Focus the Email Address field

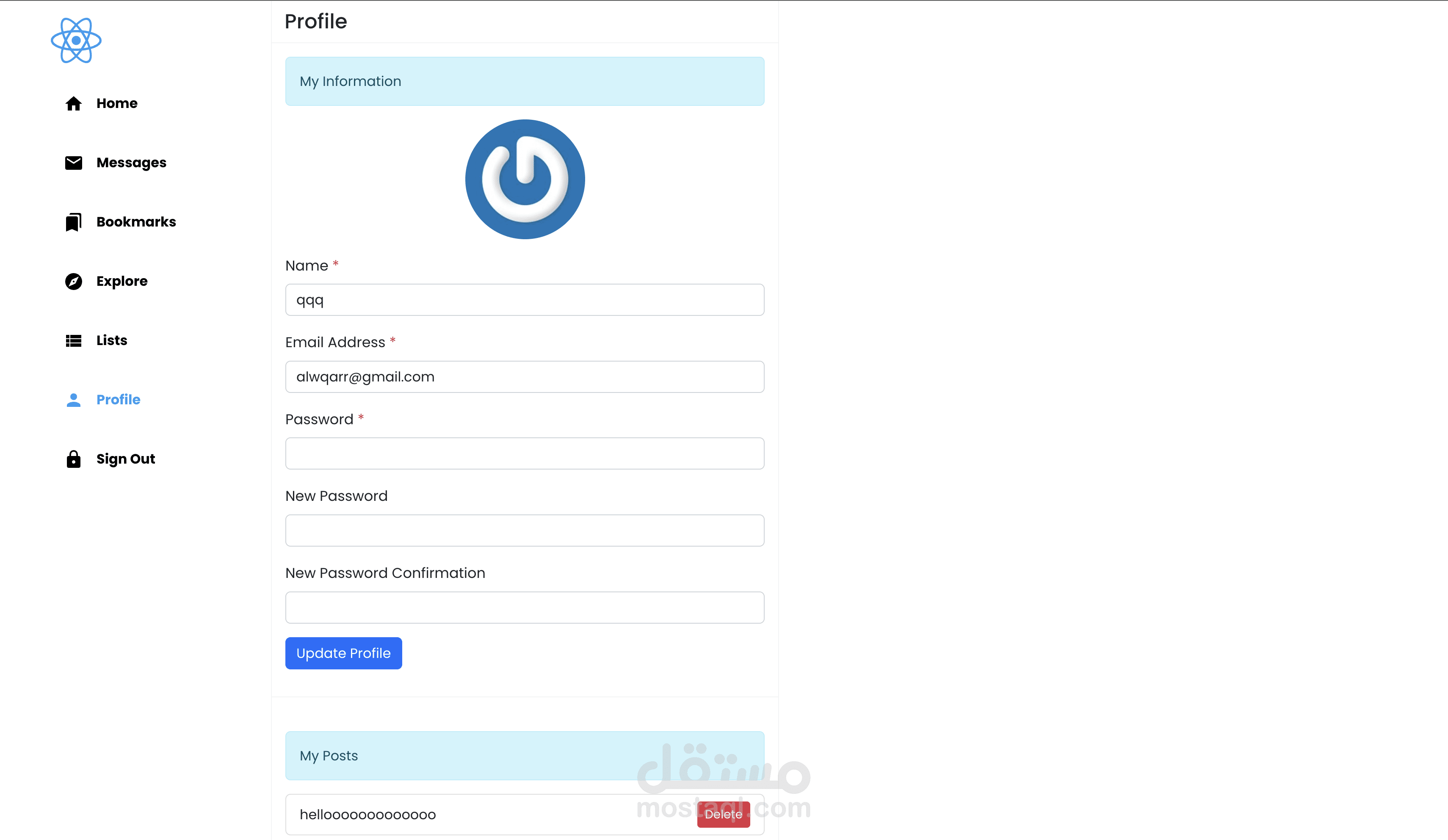coord(524,377)
